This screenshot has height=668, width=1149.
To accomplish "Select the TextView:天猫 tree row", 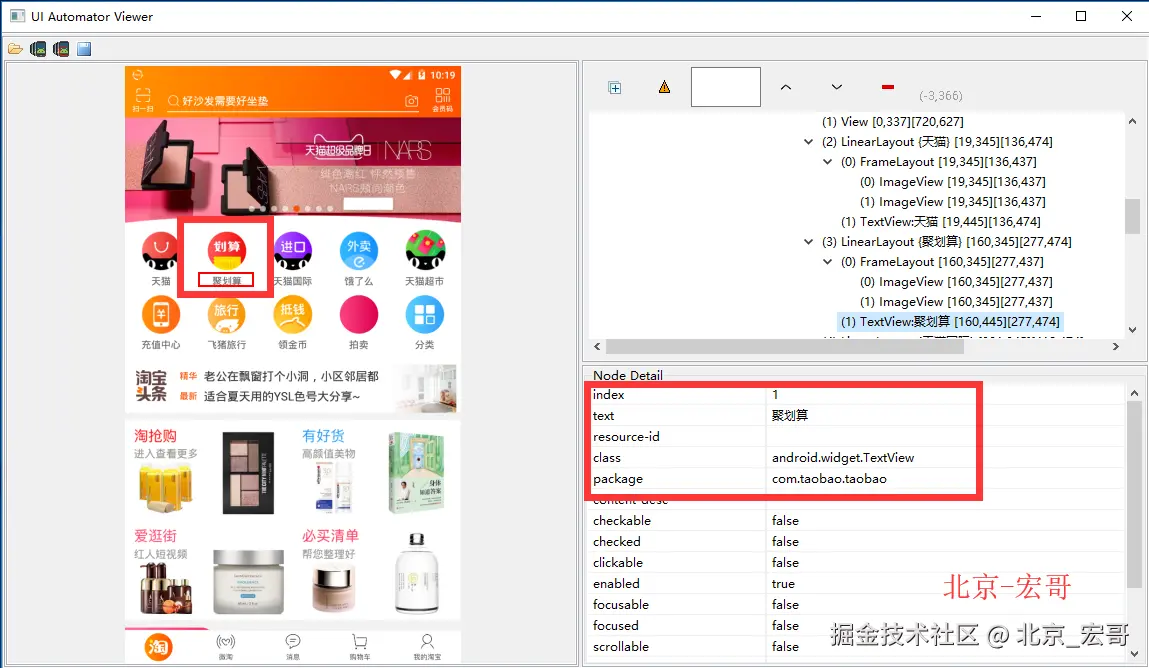I will click(x=940, y=222).
